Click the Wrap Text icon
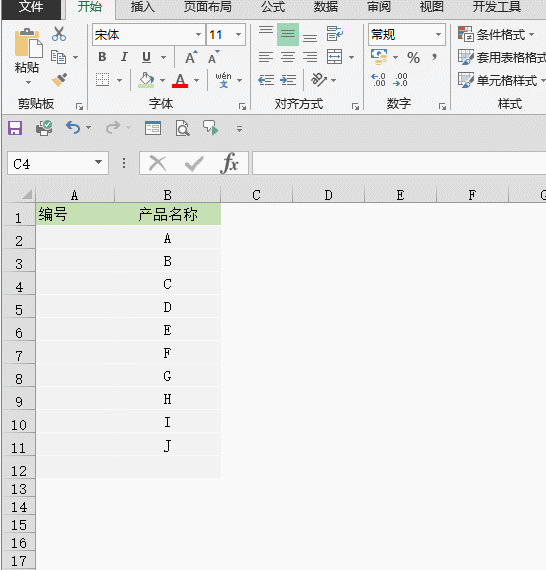Screen dimensions: 546x570 point(334,34)
